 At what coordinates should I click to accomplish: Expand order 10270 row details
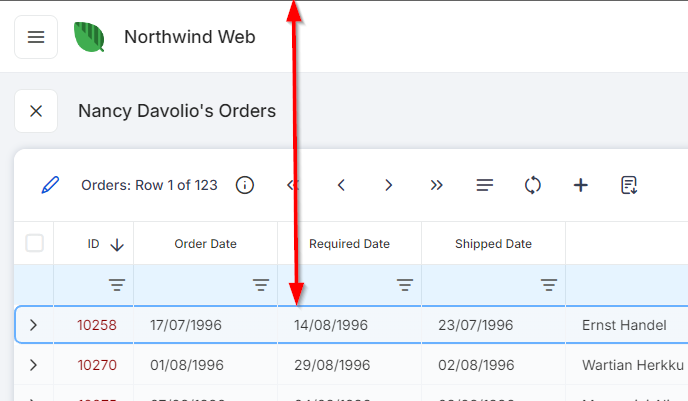pyautogui.click(x=34, y=365)
